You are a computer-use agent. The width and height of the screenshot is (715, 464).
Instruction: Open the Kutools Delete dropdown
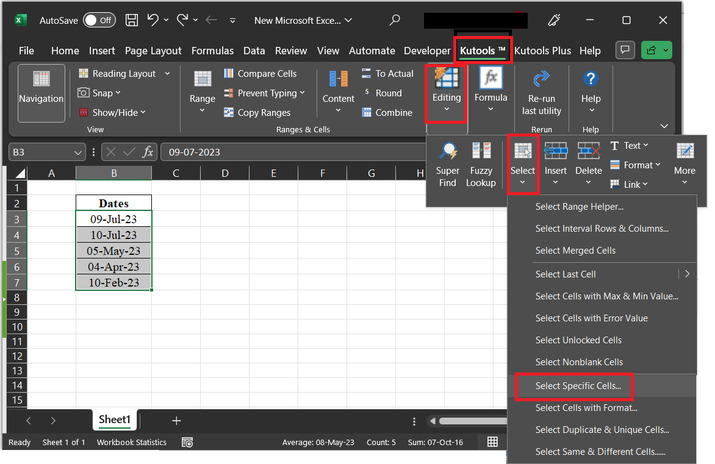click(588, 164)
